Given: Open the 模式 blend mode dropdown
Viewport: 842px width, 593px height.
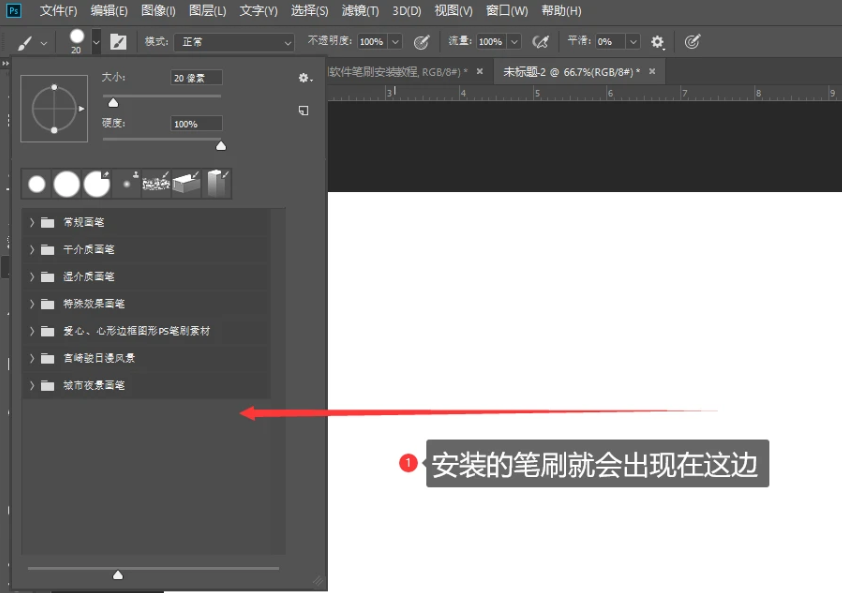Looking at the screenshot, I should pos(233,42).
